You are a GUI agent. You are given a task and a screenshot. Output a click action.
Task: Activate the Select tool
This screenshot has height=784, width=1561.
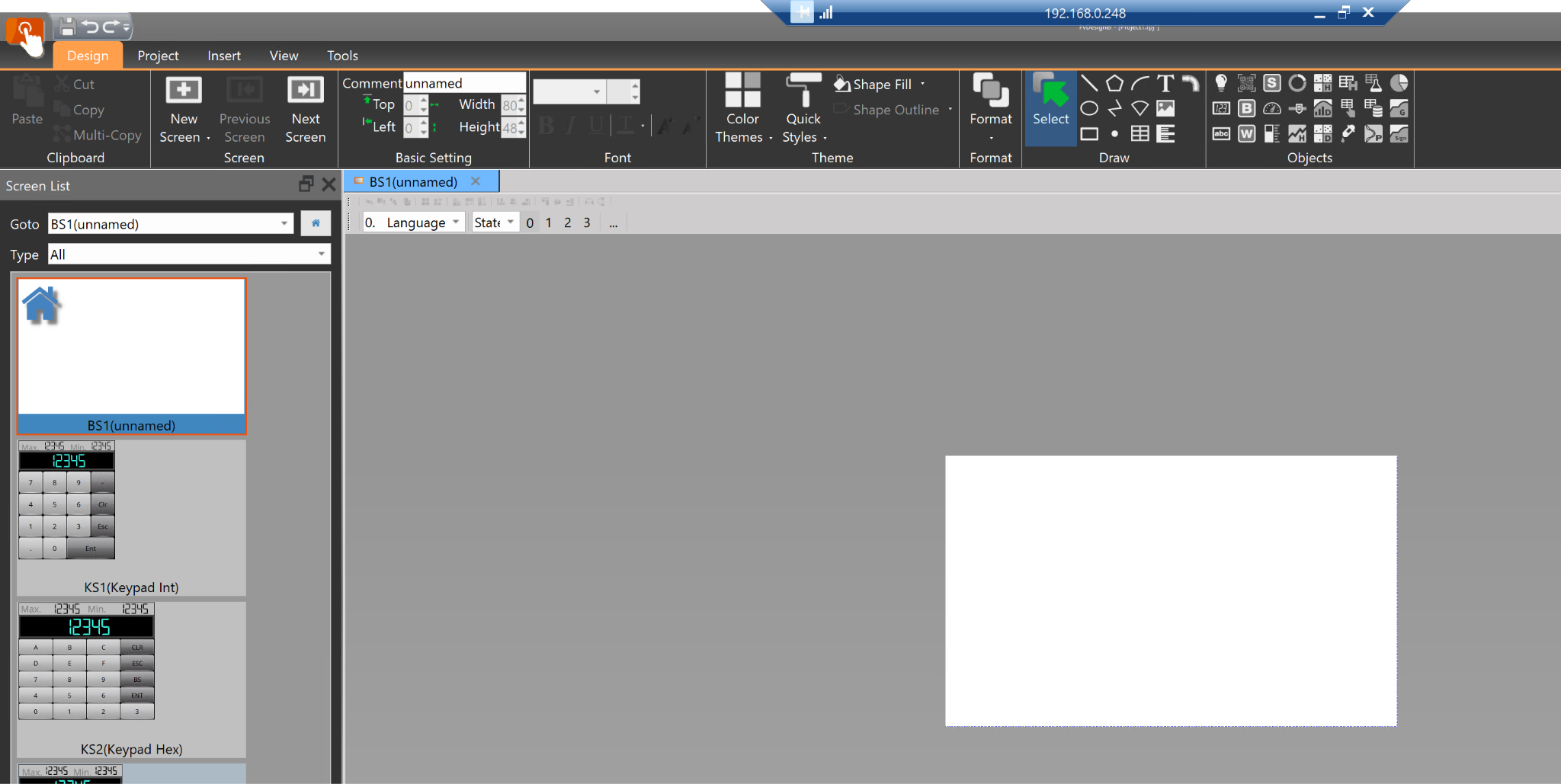point(1050,107)
